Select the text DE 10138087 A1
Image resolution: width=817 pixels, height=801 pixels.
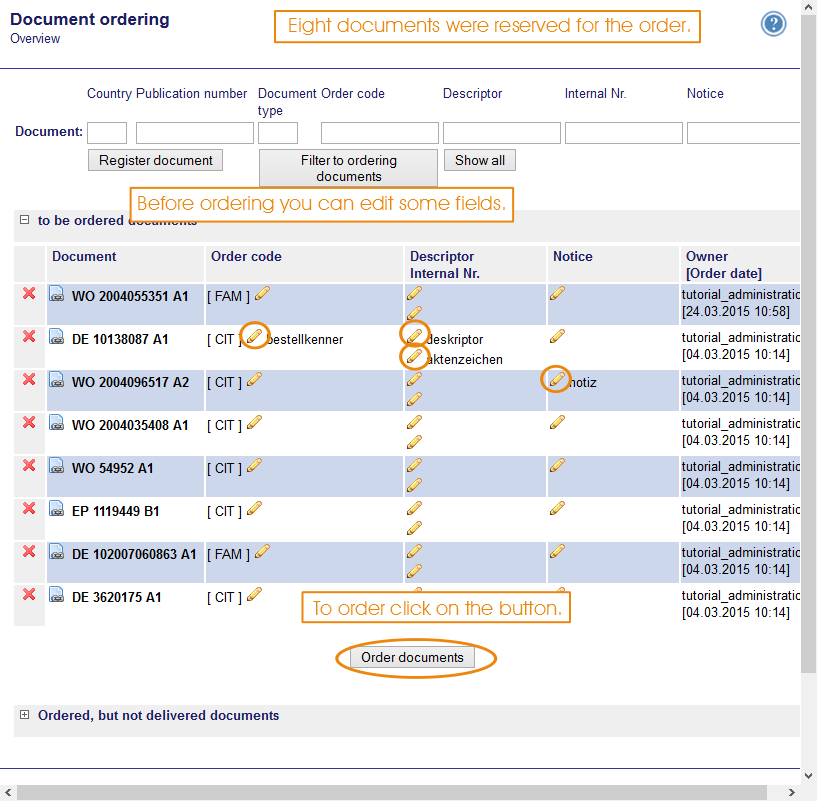(120, 339)
